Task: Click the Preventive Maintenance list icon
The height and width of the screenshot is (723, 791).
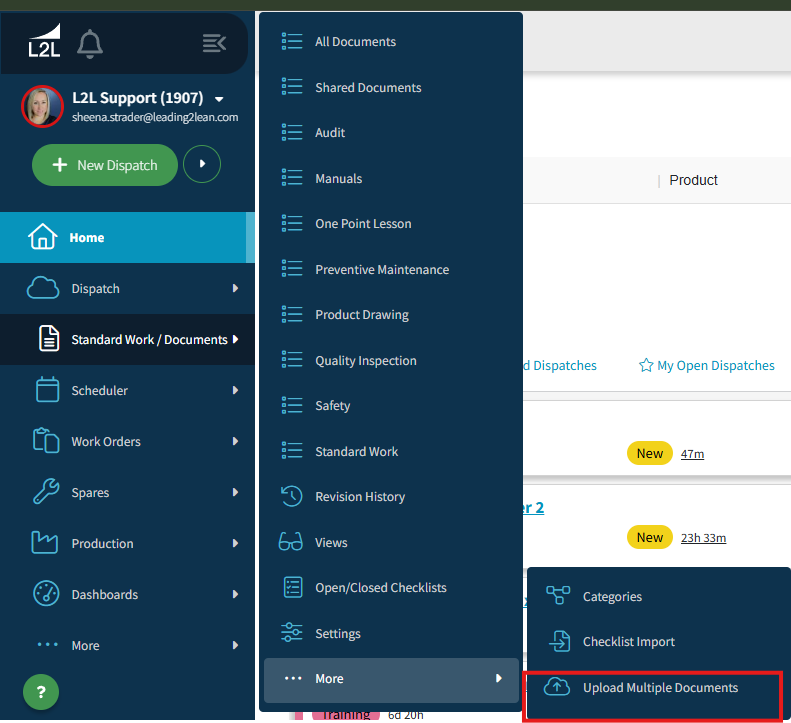Action: 292,269
